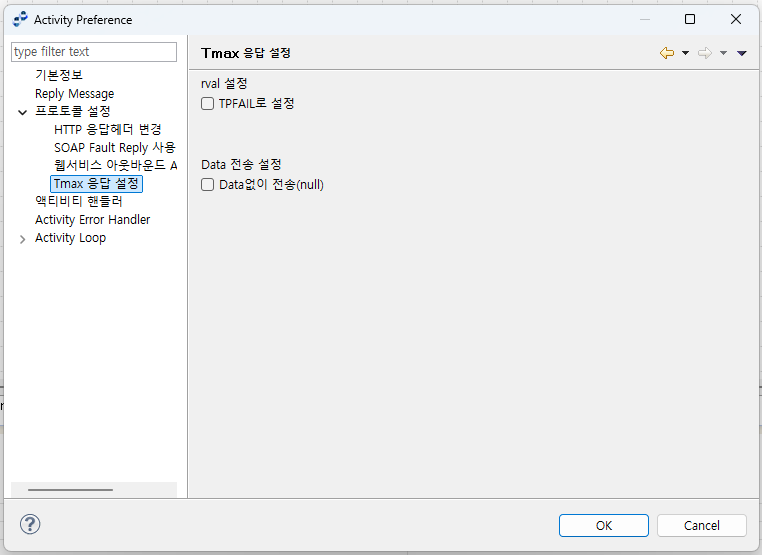Focus the type filter text field

point(94,52)
